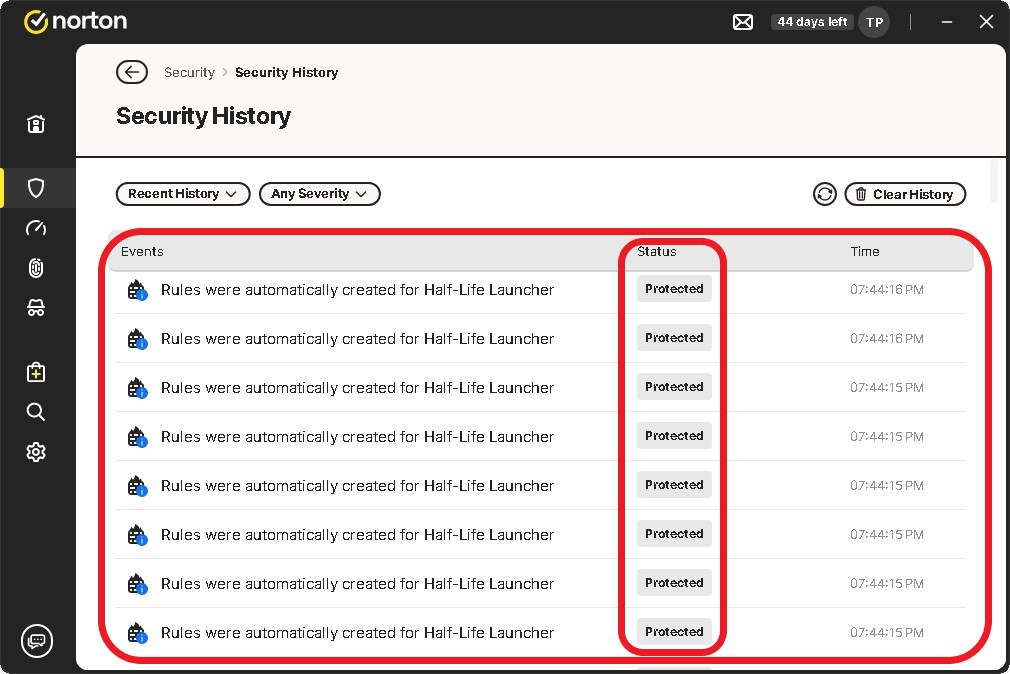The image size is (1010, 674).
Task: Expand the Any Severity dropdown
Action: pos(319,194)
